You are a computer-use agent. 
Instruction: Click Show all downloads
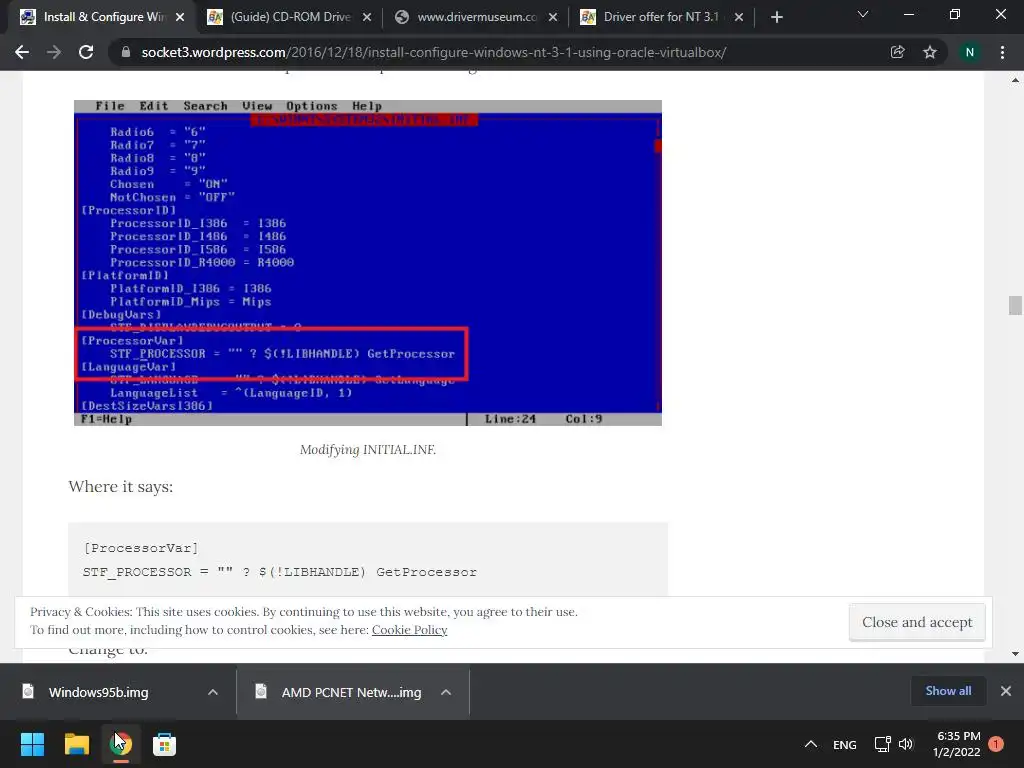coord(948,691)
